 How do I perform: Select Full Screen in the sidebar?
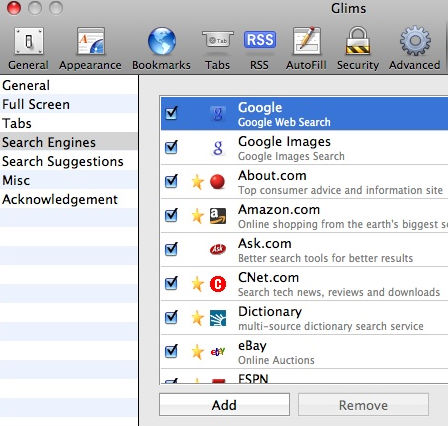68,104
